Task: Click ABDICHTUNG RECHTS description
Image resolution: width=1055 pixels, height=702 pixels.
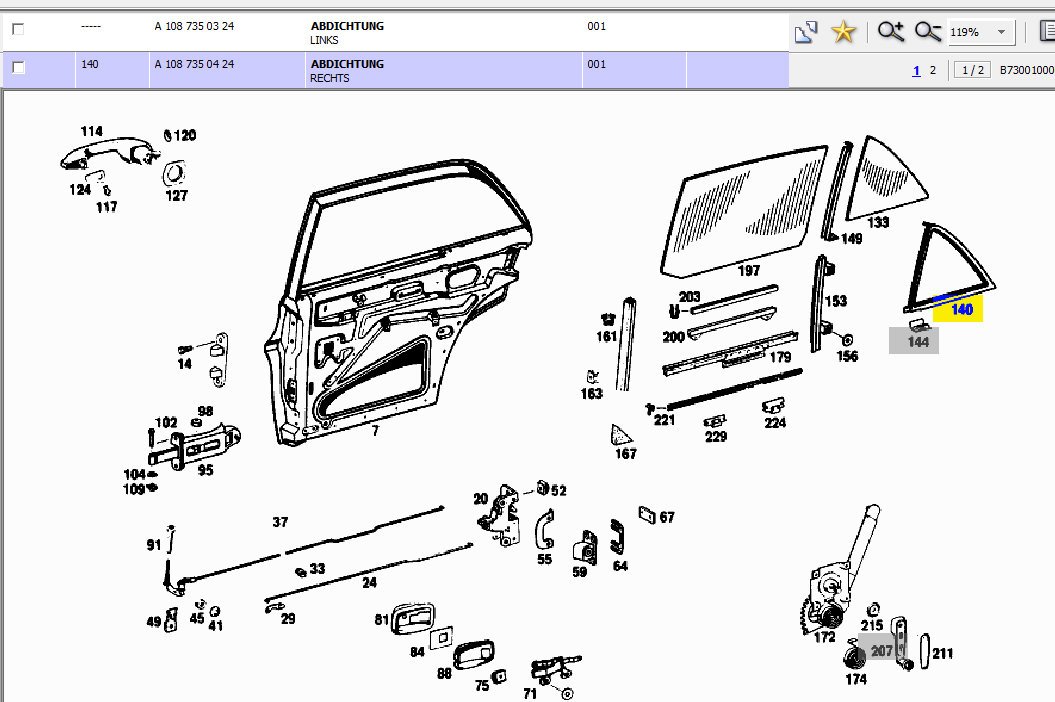Action: tap(347, 71)
